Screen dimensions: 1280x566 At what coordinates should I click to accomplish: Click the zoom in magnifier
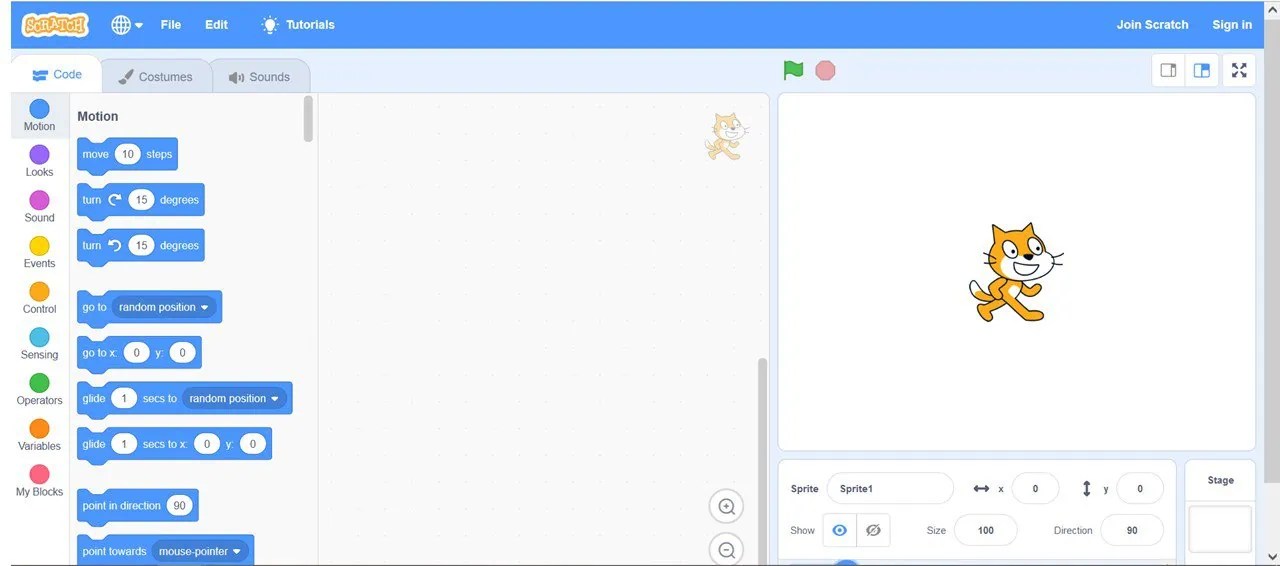click(x=727, y=507)
